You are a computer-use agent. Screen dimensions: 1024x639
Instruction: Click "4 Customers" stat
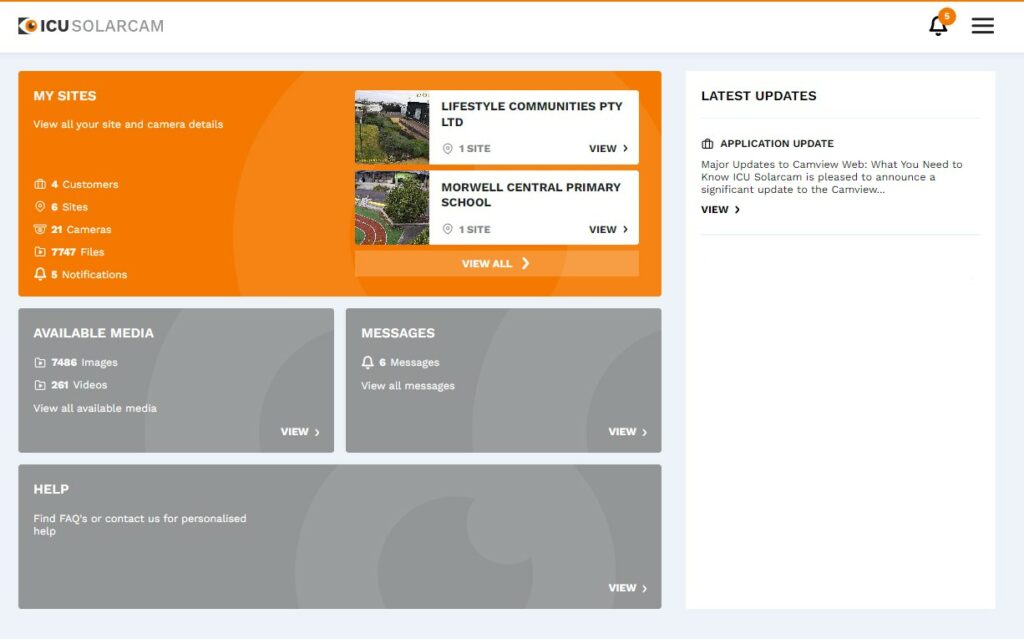[85, 184]
